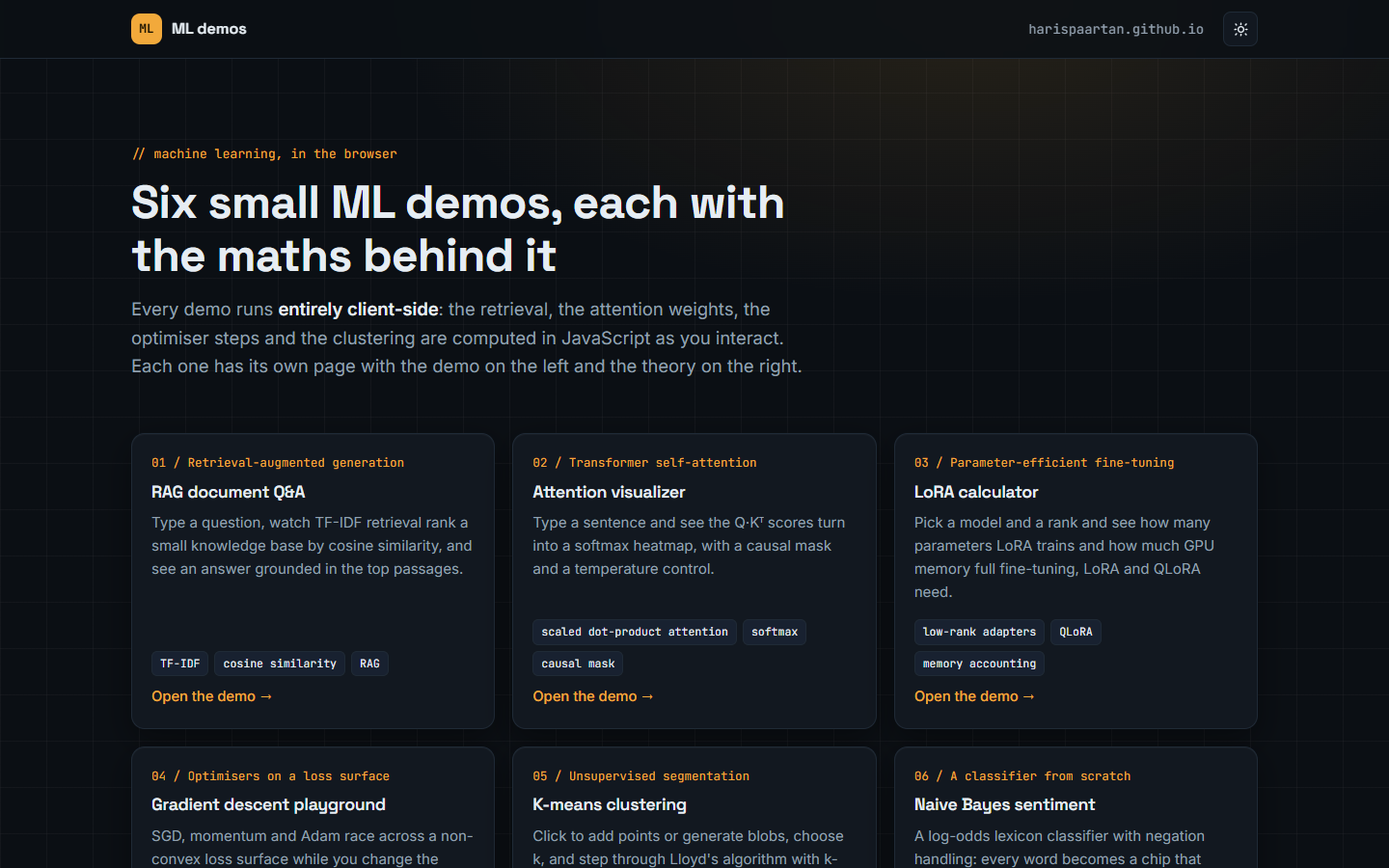Click the QLoRA tag chip

point(1076,632)
